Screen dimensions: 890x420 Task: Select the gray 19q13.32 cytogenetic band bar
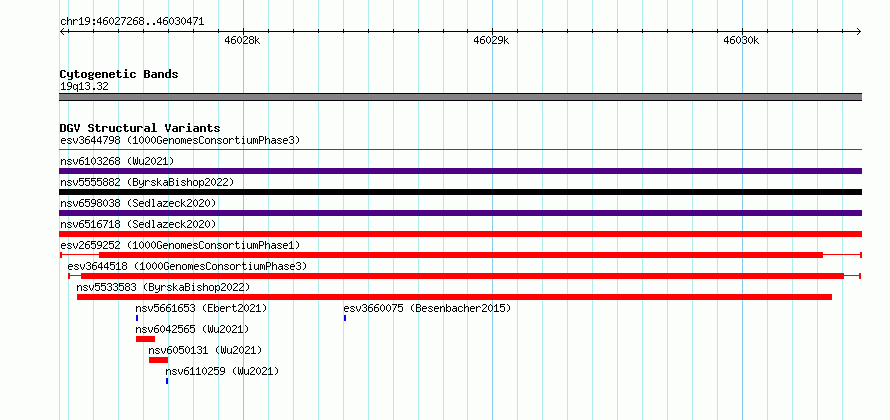click(x=460, y=97)
